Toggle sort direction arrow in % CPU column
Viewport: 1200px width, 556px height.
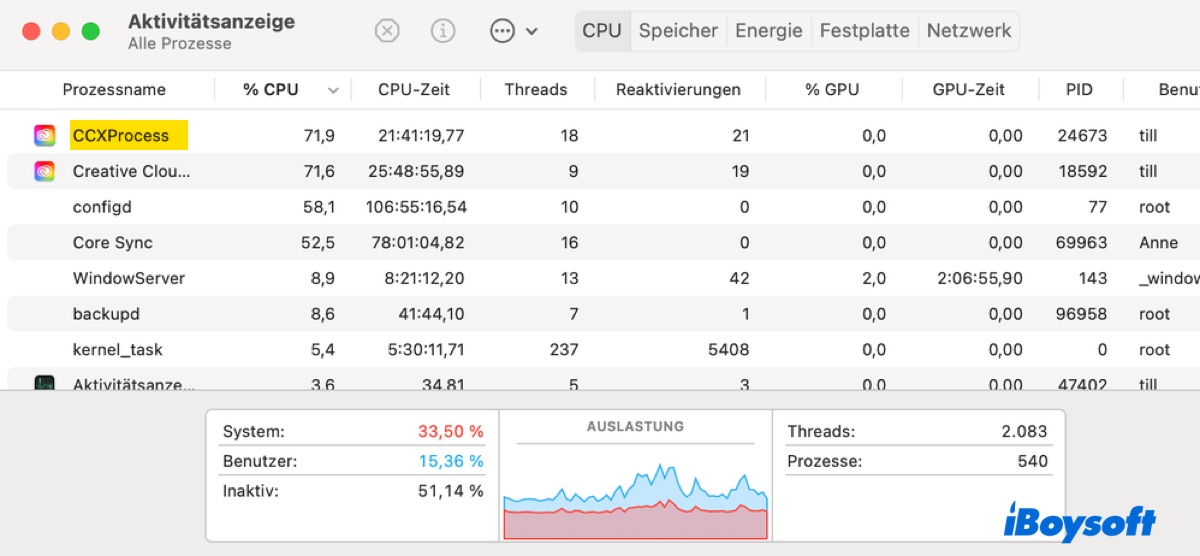coord(333,91)
